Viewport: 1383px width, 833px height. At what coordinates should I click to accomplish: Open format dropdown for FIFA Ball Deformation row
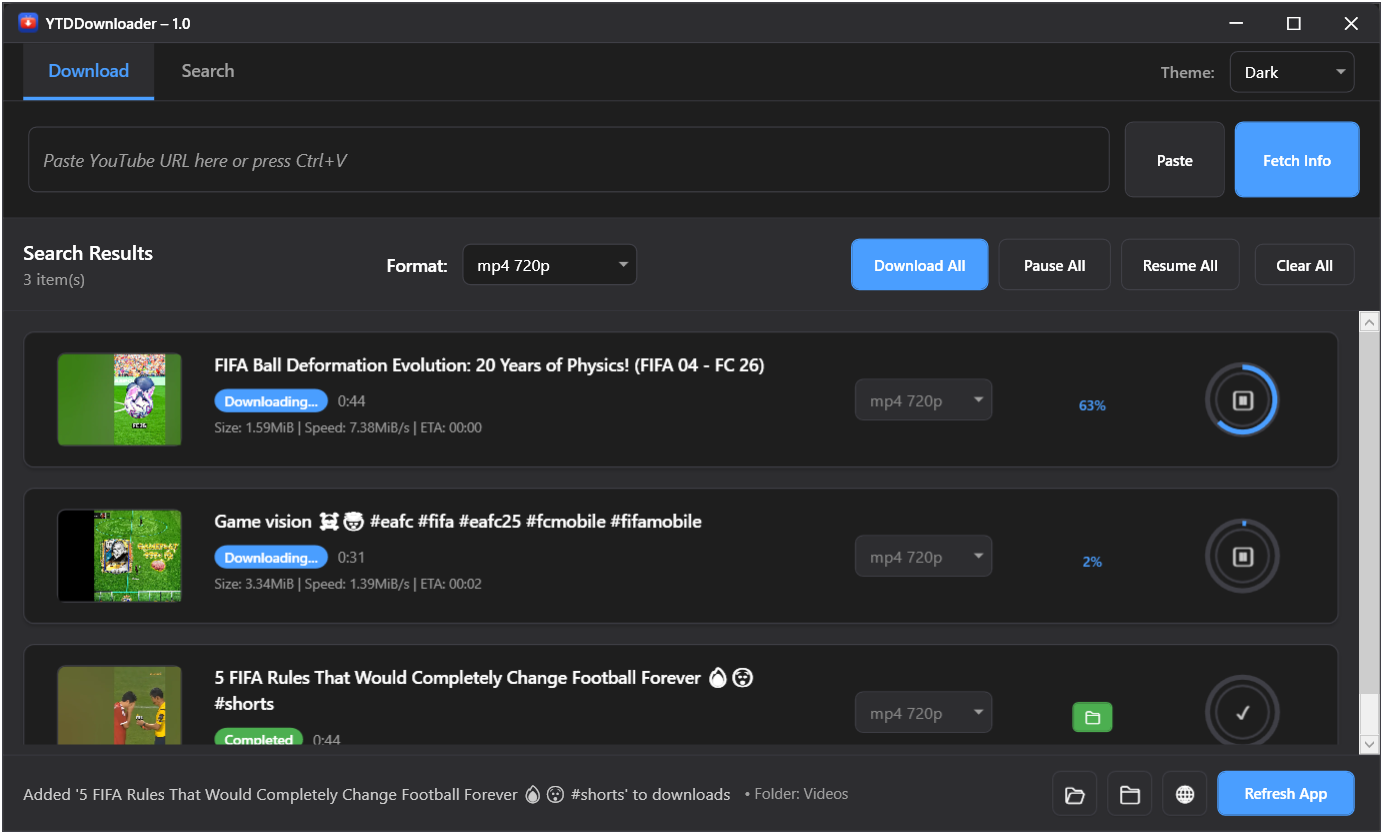[923, 401]
